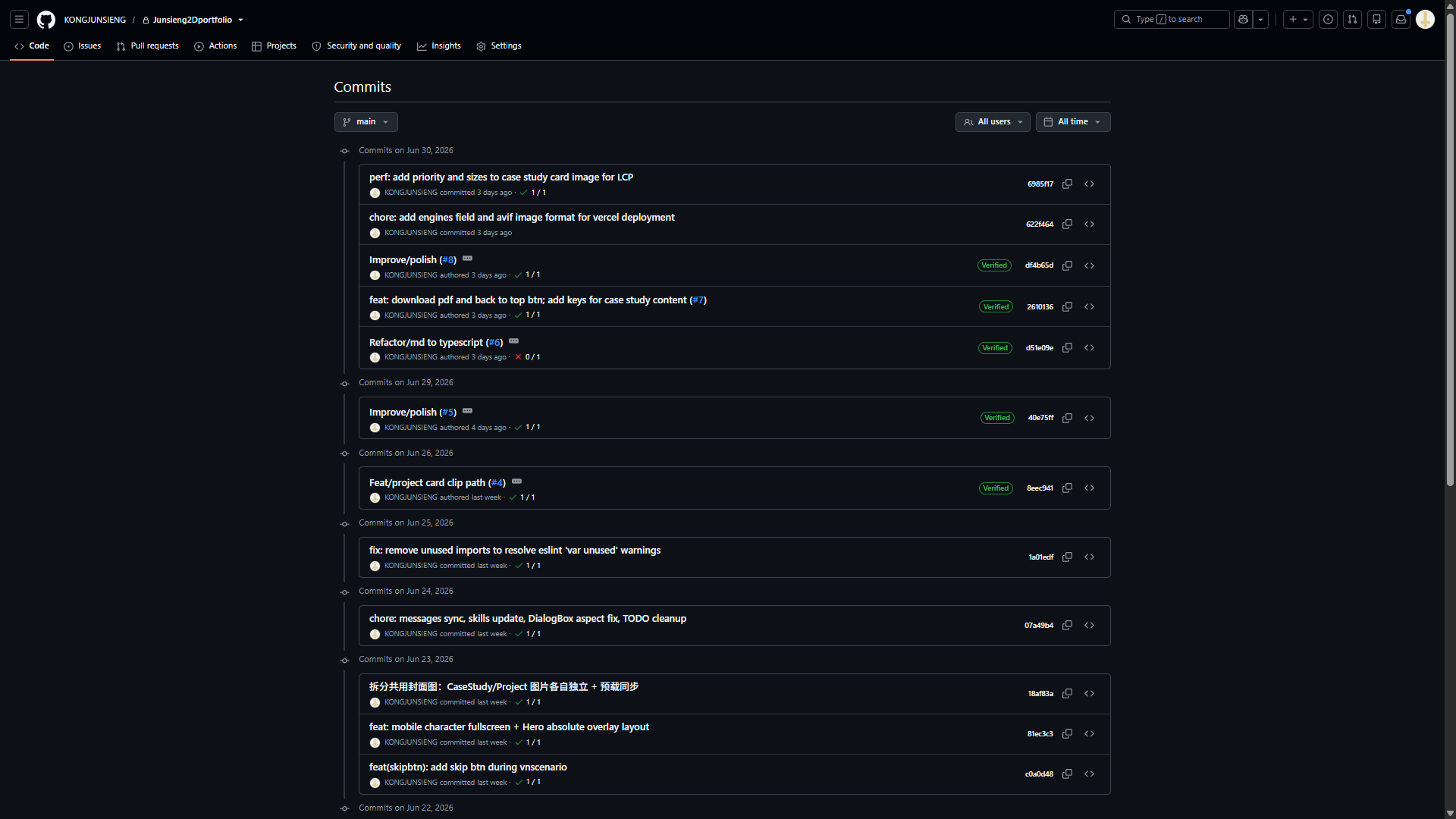Expand the Copilot dropdown arrow

tap(1260, 20)
